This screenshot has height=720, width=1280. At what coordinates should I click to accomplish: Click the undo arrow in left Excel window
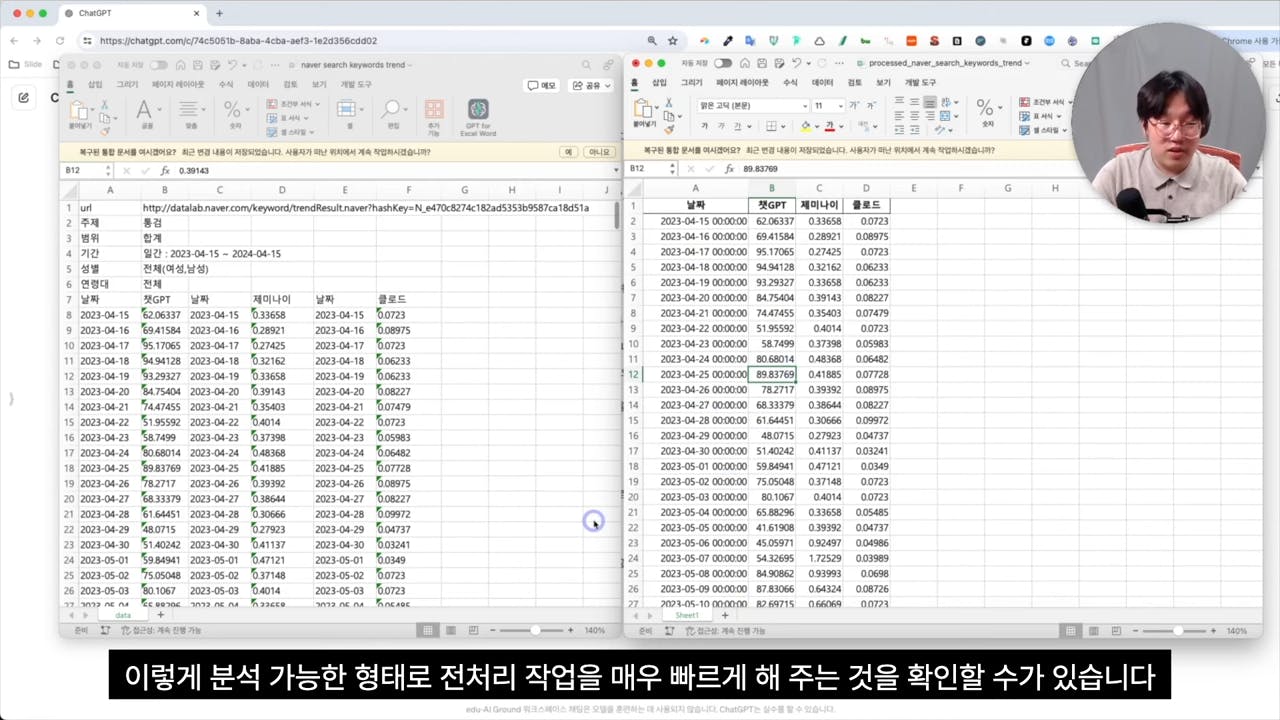click(230, 65)
